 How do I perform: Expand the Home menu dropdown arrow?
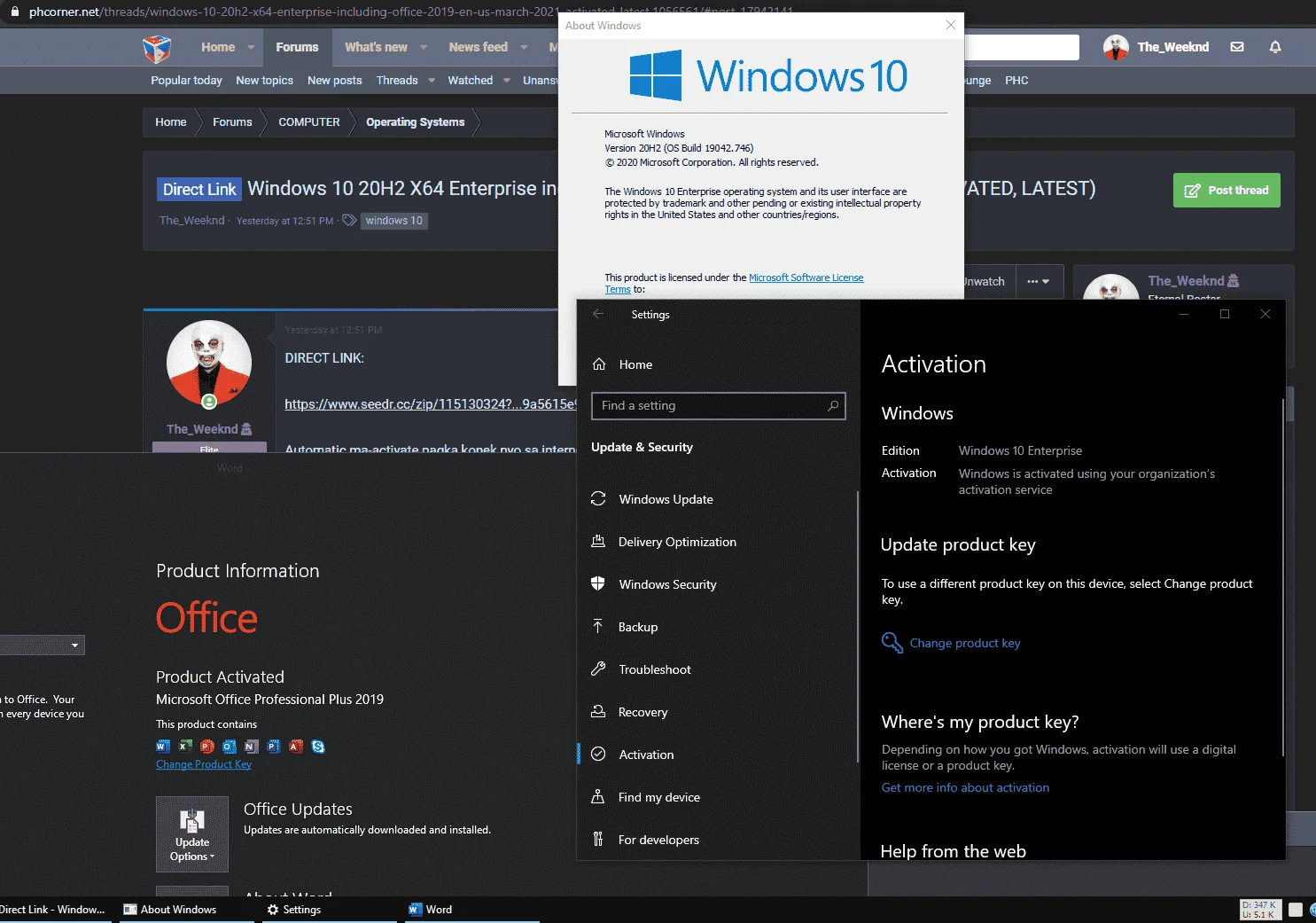(251, 47)
